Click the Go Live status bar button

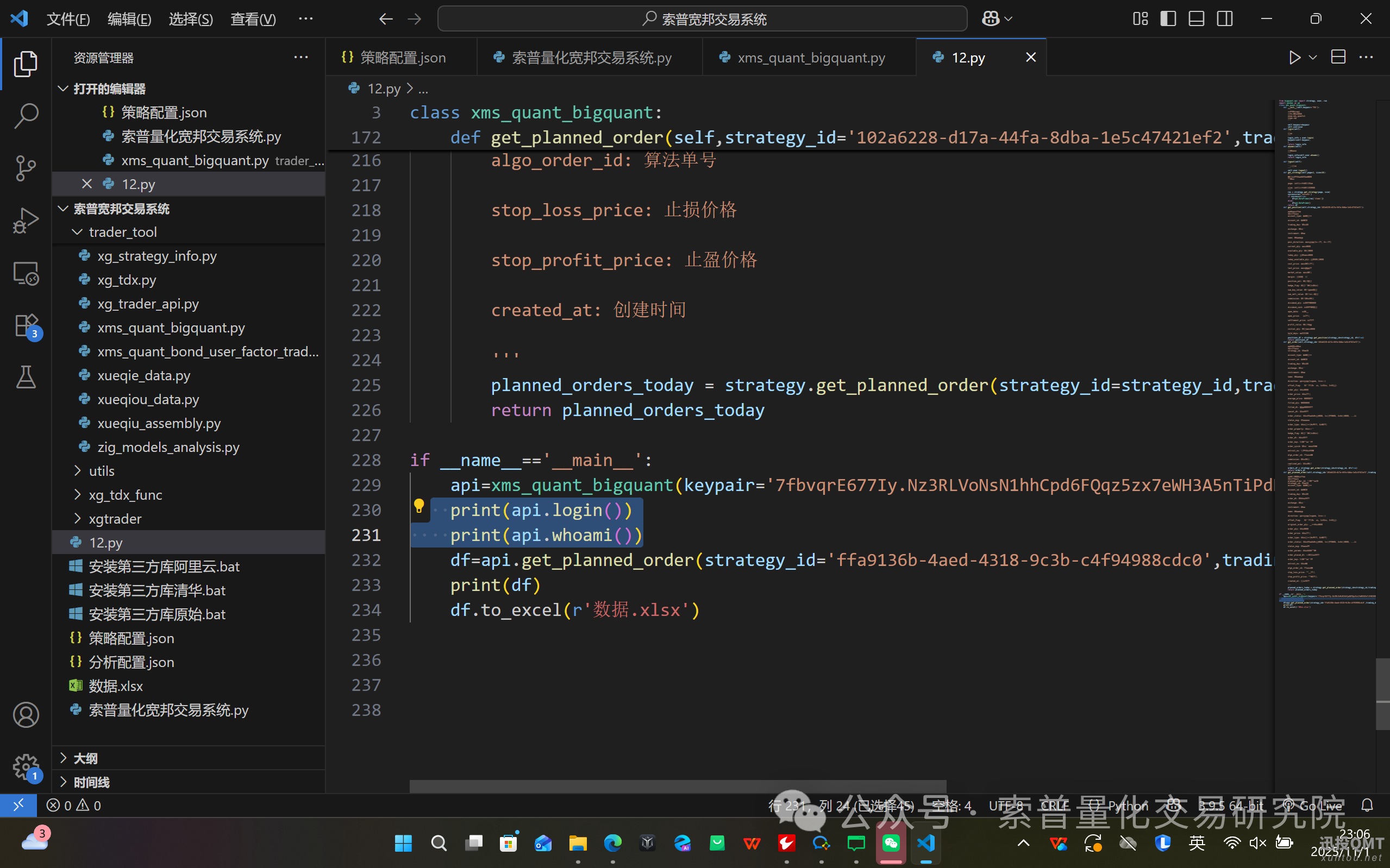click(x=1313, y=806)
